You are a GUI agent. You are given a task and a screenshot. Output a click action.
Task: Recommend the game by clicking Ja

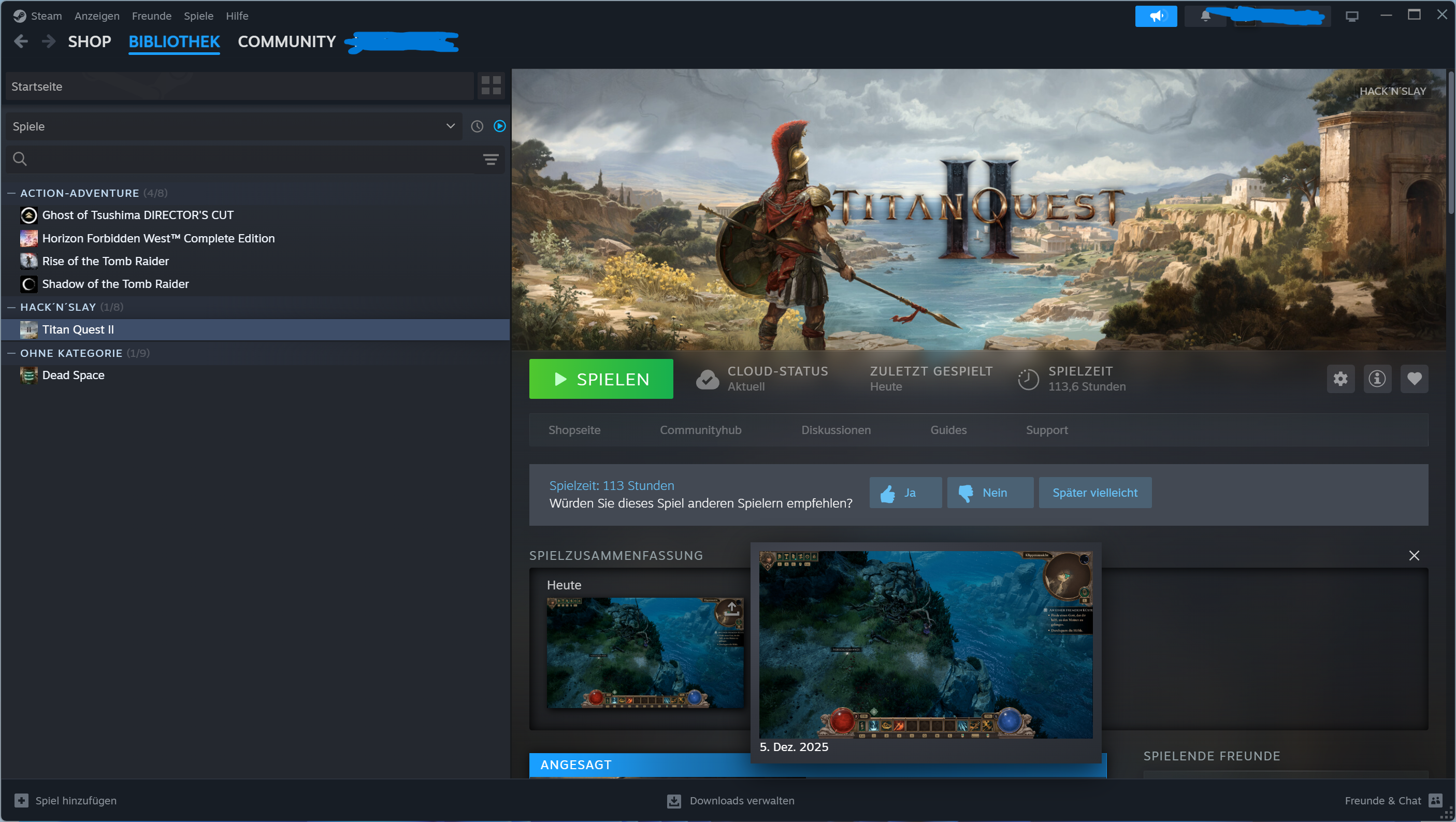(x=905, y=493)
